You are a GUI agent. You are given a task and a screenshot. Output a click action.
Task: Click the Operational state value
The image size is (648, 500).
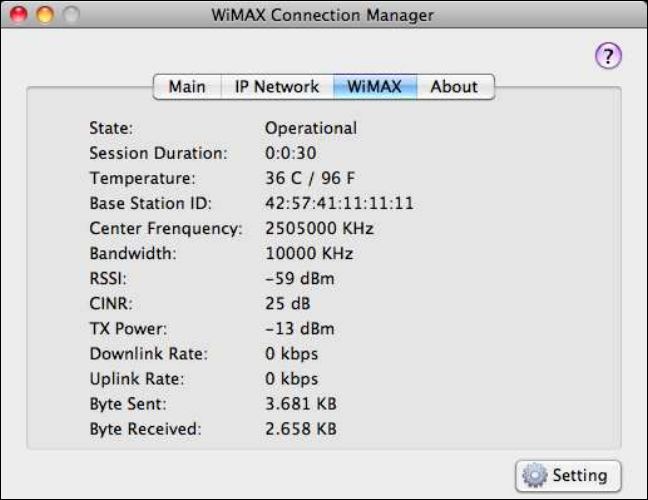pyautogui.click(x=310, y=128)
